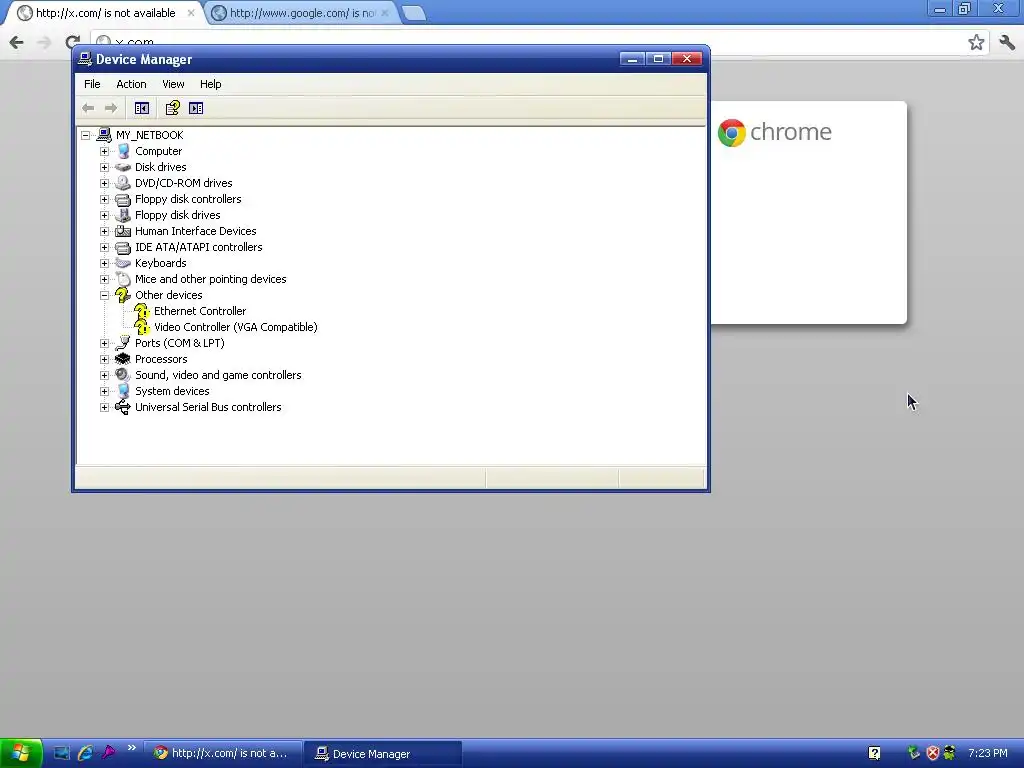The image size is (1024, 768).
Task: Collapse the Other devices node
Action: click(x=104, y=295)
